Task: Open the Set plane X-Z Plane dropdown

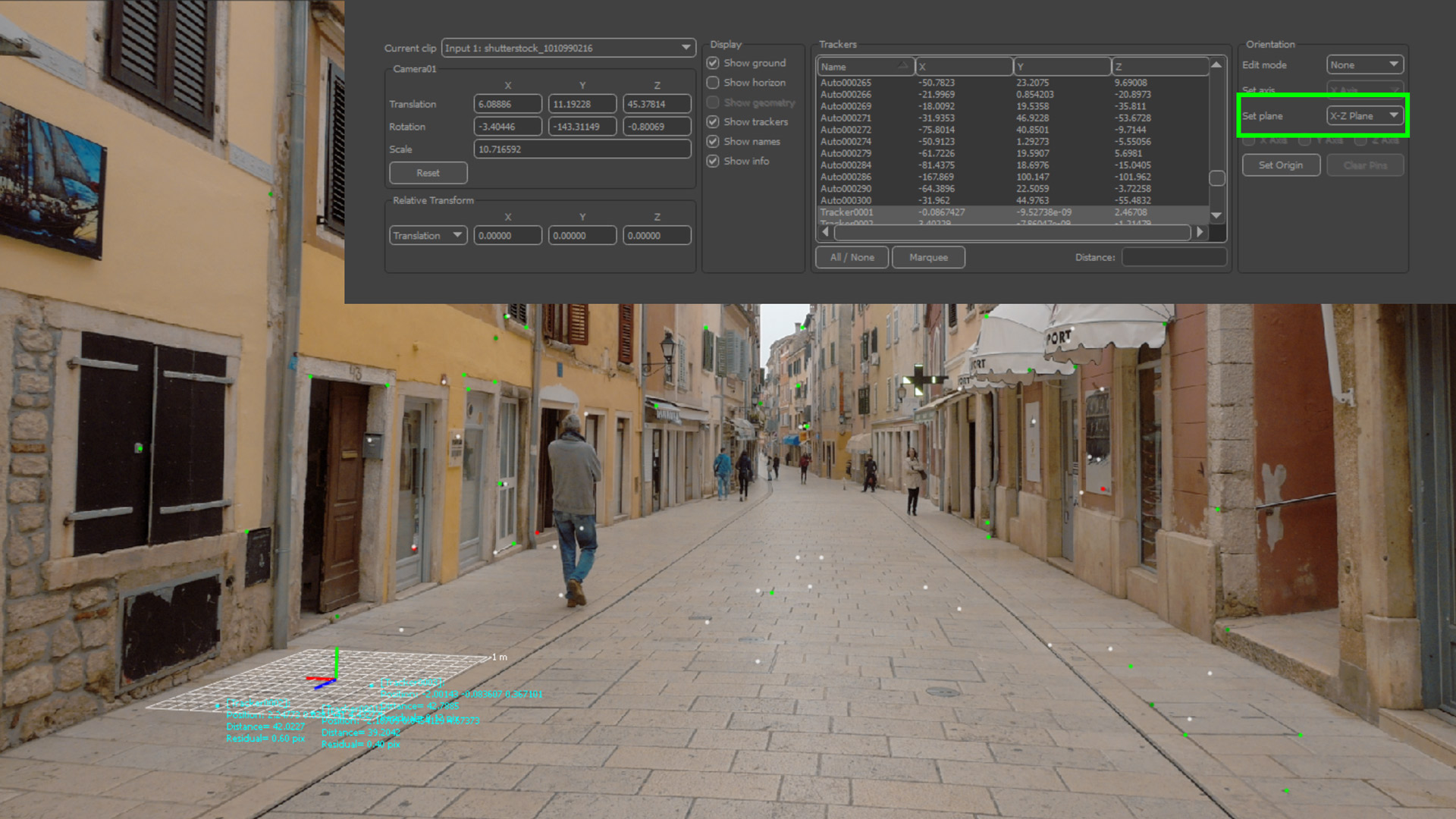Action: click(1364, 116)
